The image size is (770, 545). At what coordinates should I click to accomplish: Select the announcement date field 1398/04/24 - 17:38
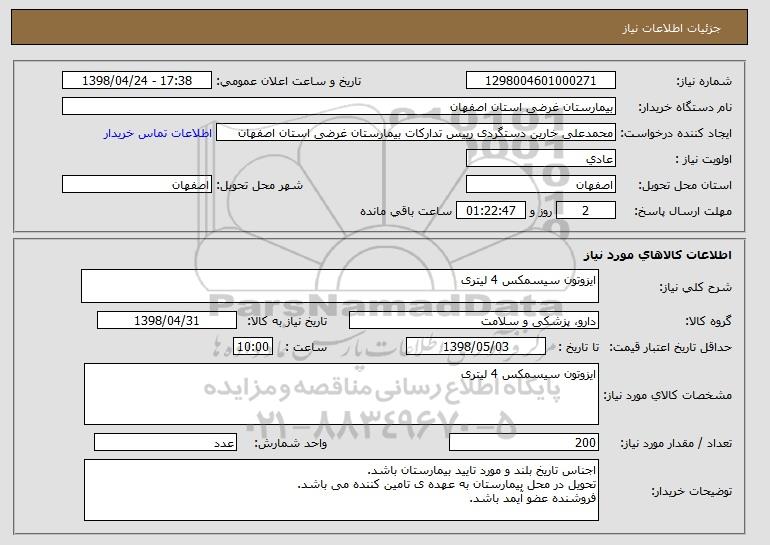coord(137,81)
